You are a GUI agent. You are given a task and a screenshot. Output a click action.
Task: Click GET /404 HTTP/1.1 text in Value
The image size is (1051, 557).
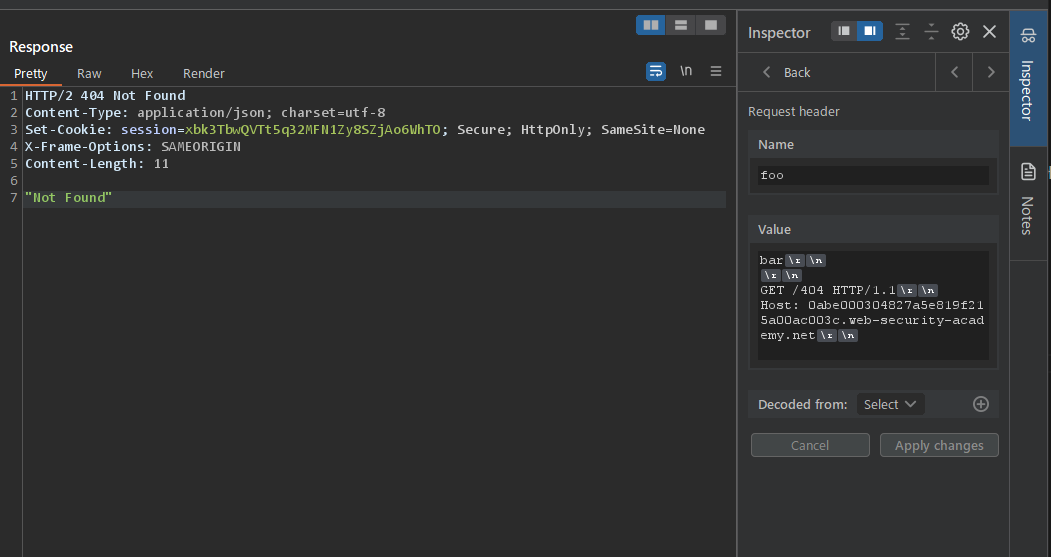828,290
